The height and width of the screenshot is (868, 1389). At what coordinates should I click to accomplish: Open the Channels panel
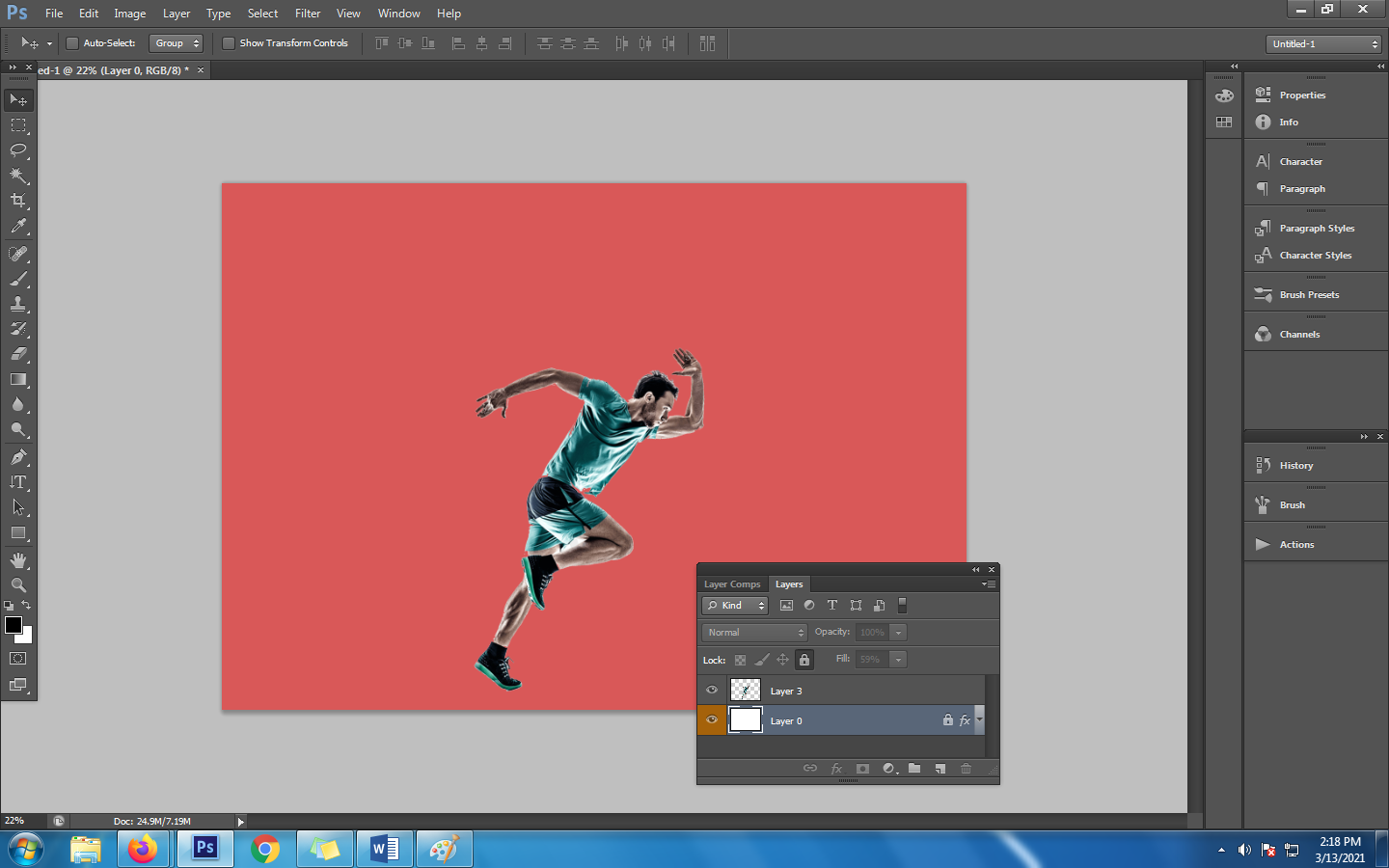tap(1299, 335)
